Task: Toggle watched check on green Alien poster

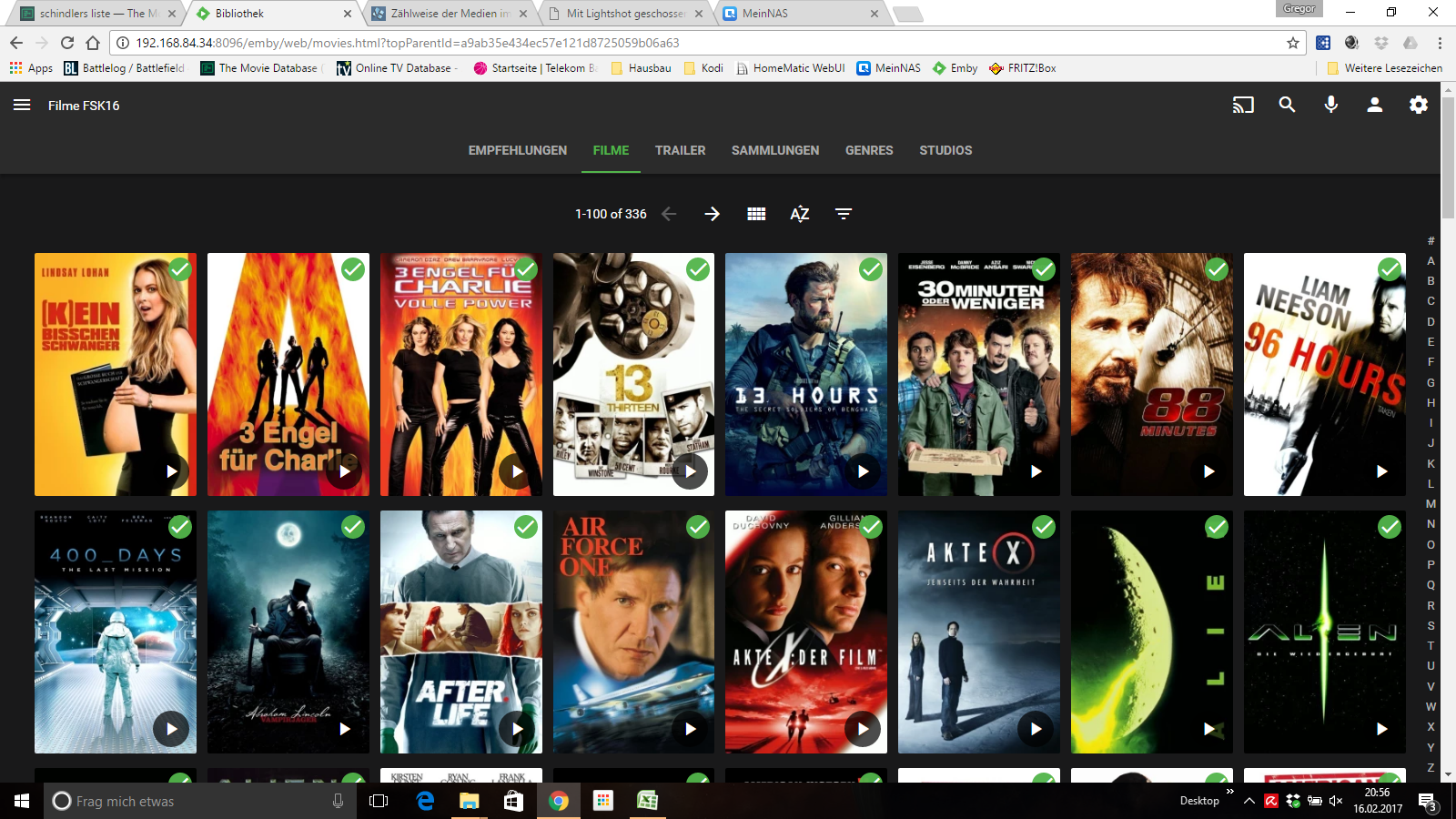Action: click(x=1217, y=527)
